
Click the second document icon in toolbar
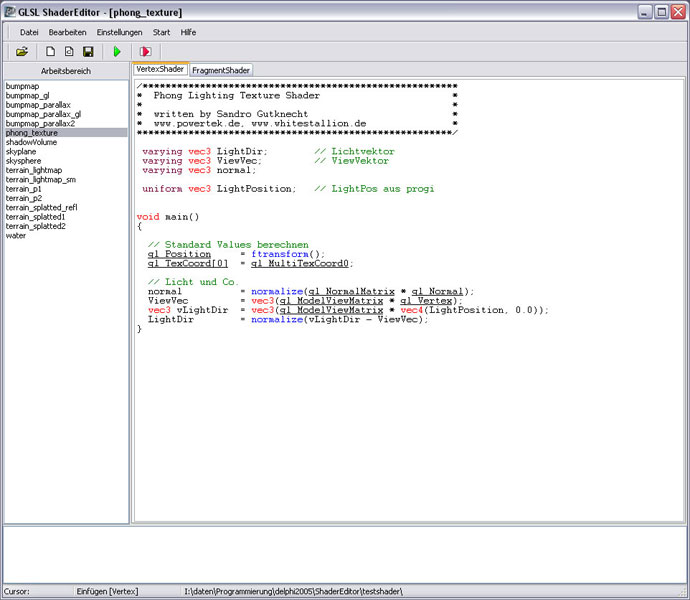pyautogui.click(x=69, y=51)
